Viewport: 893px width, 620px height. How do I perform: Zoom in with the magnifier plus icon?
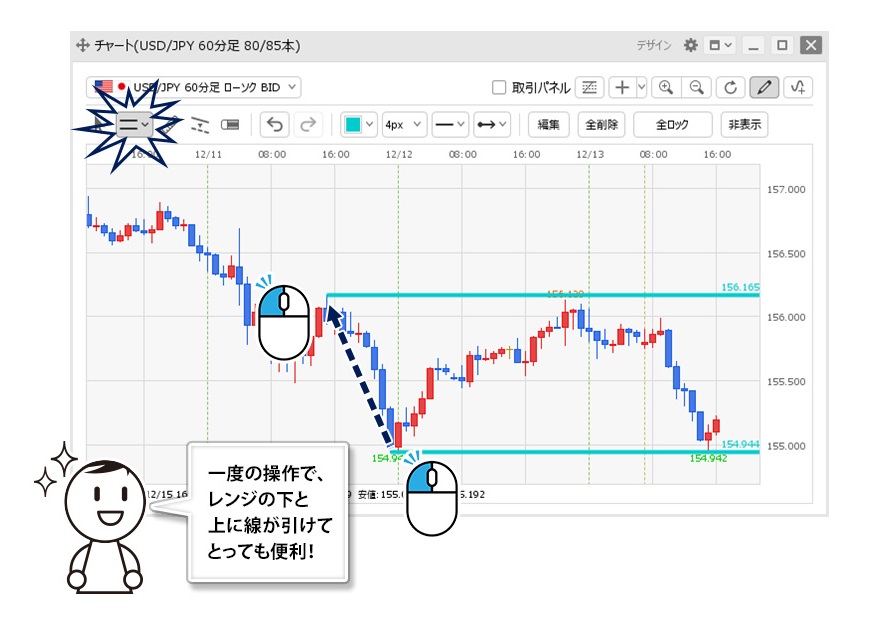(666, 87)
